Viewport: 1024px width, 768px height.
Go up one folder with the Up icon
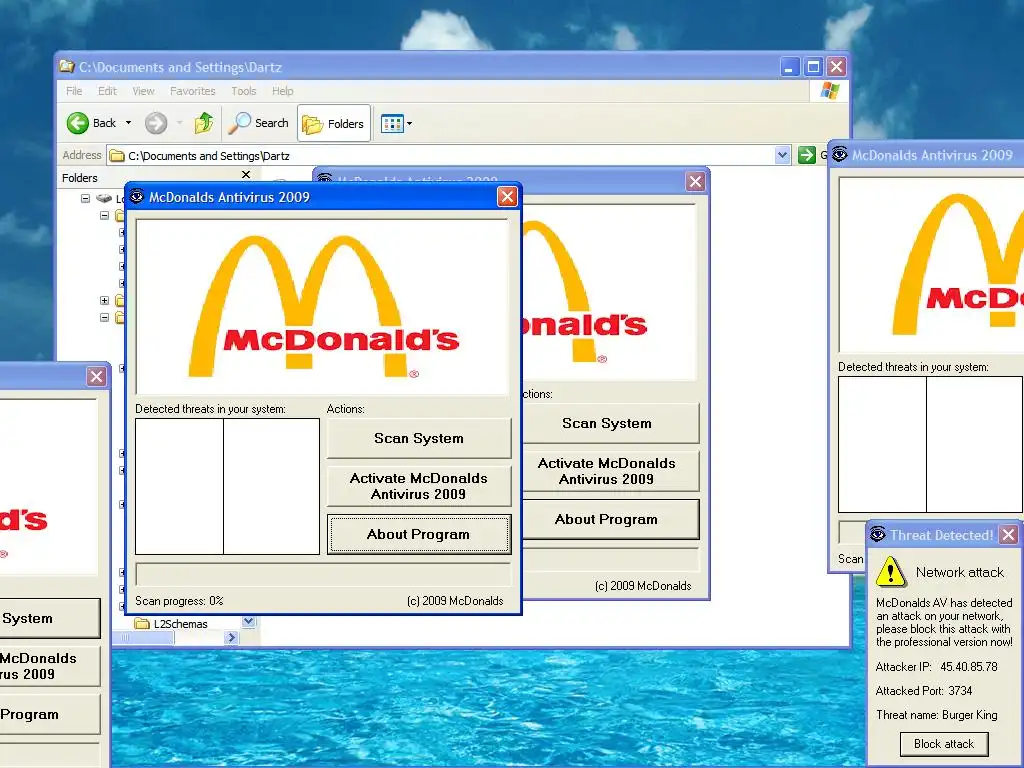point(204,123)
